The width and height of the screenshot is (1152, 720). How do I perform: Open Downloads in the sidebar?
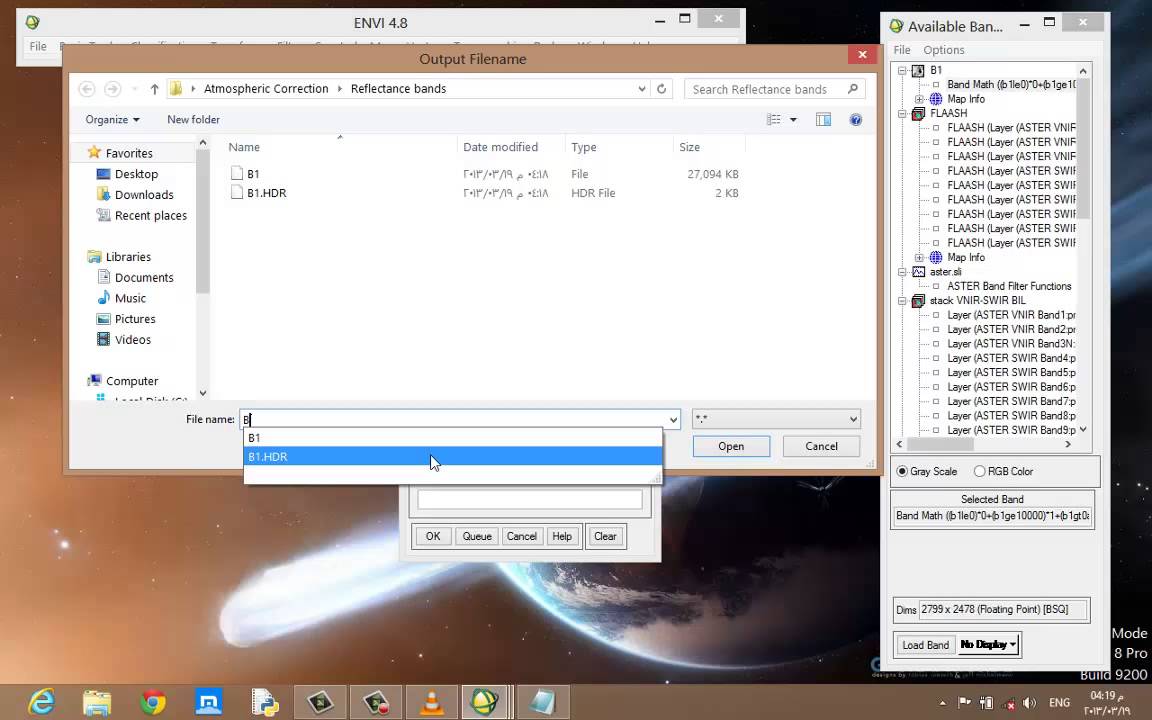pos(144,195)
